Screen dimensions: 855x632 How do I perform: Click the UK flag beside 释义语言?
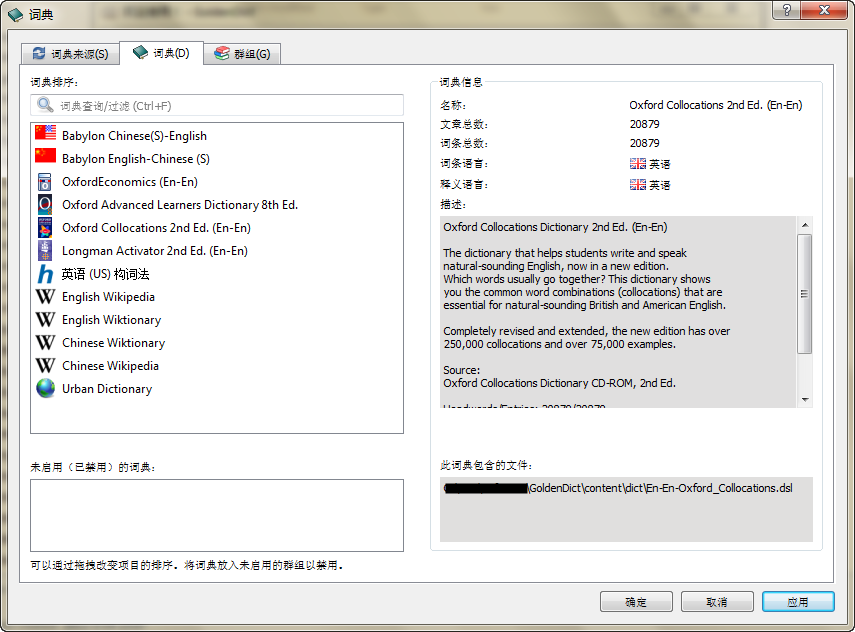pyautogui.click(x=637, y=184)
